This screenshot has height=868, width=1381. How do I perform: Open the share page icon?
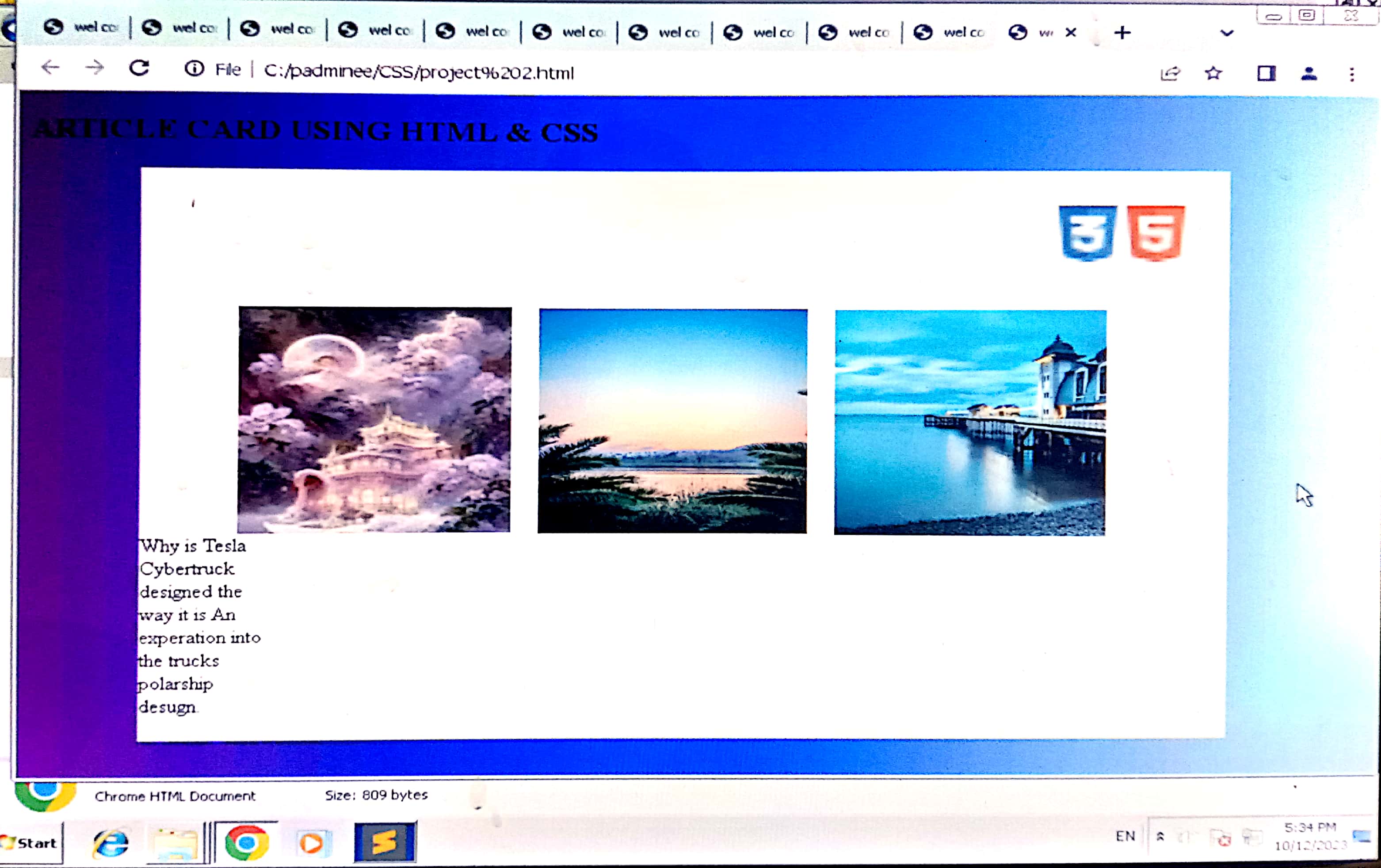[x=1170, y=73]
